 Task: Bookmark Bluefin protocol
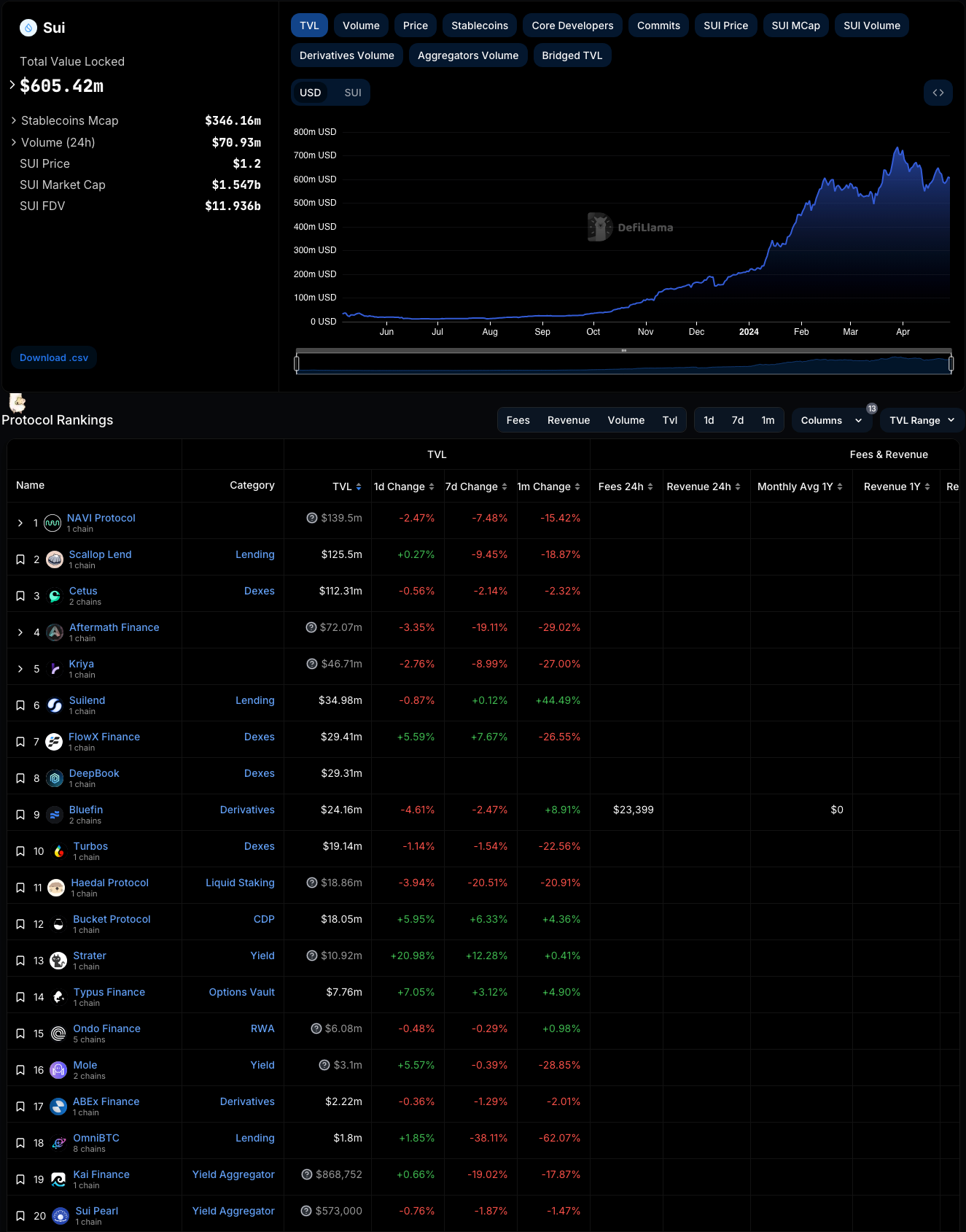[20, 815]
